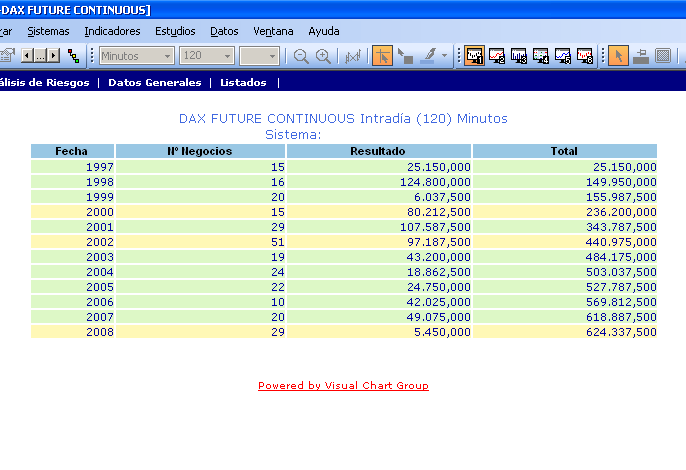Toggle the crosshair cursor tool
Image resolution: width=686 pixels, height=470 pixels.
pyautogui.click(x=382, y=56)
